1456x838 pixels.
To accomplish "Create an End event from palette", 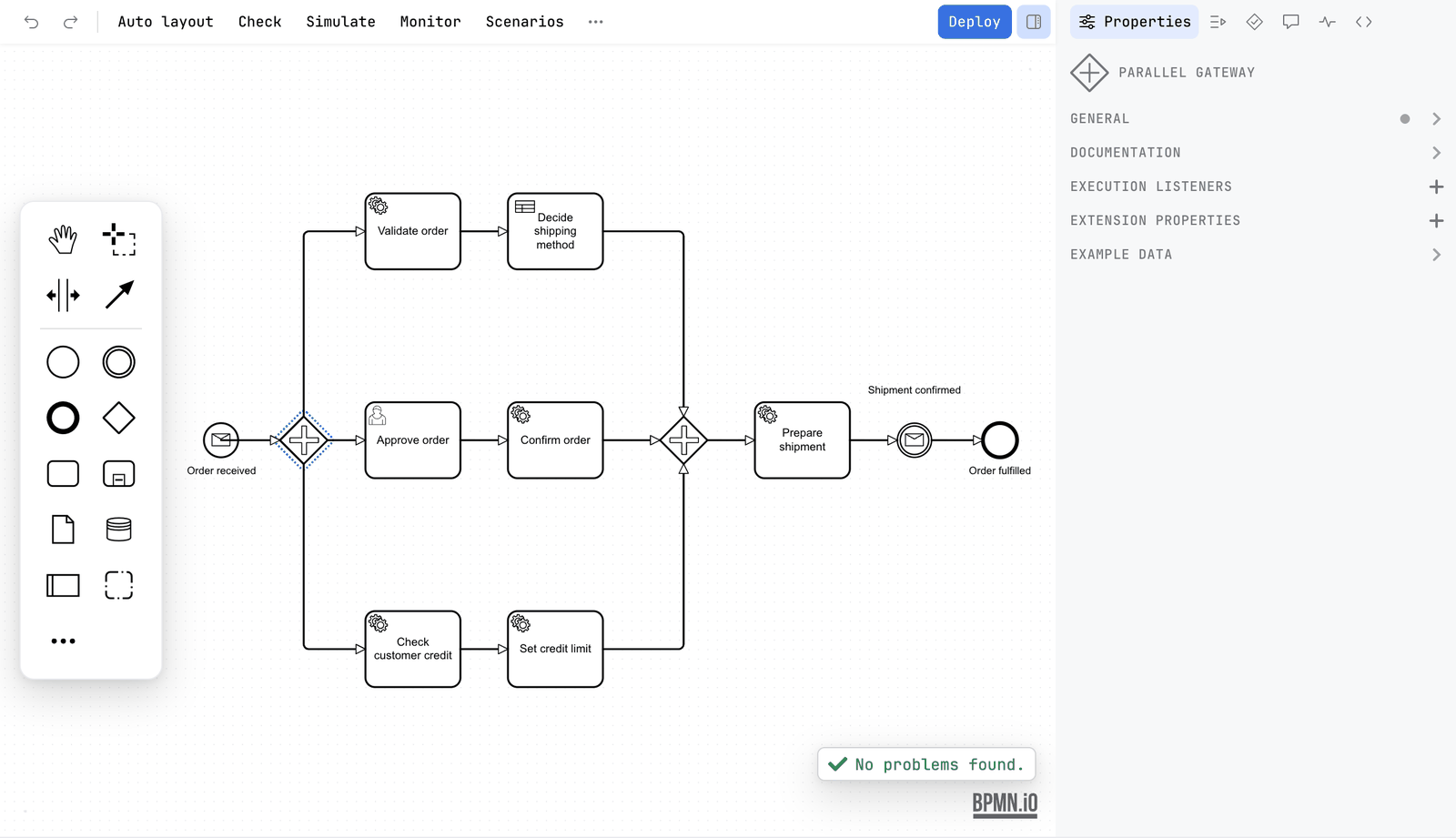I will pyautogui.click(x=63, y=419).
